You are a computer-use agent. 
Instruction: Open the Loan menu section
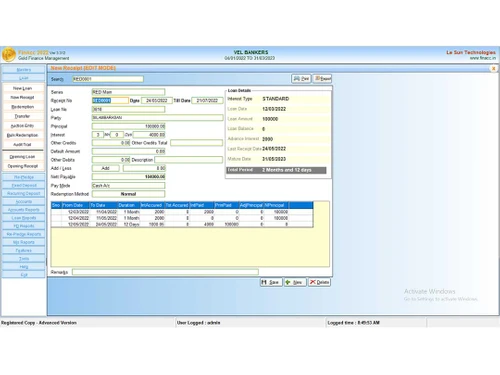(x=23, y=78)
